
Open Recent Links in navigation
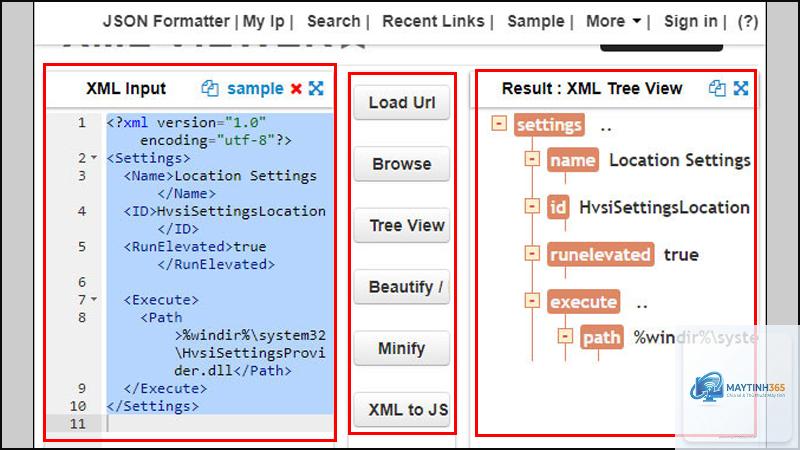click(x=433, y=21)
